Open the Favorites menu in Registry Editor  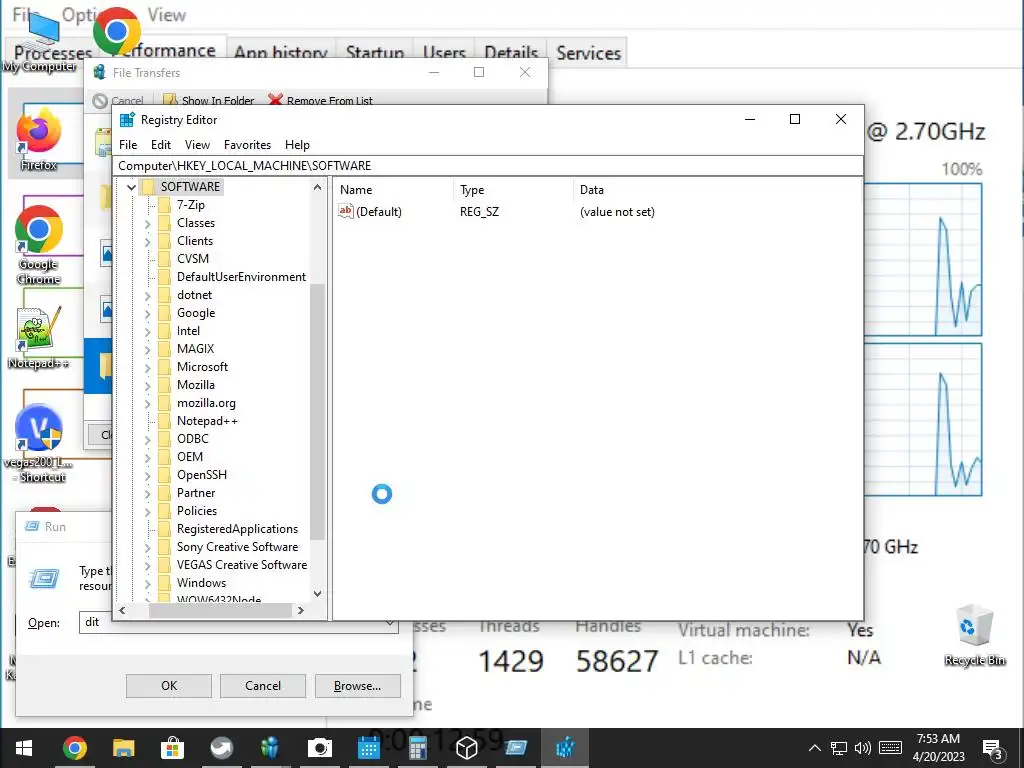(x=247, y=145)
